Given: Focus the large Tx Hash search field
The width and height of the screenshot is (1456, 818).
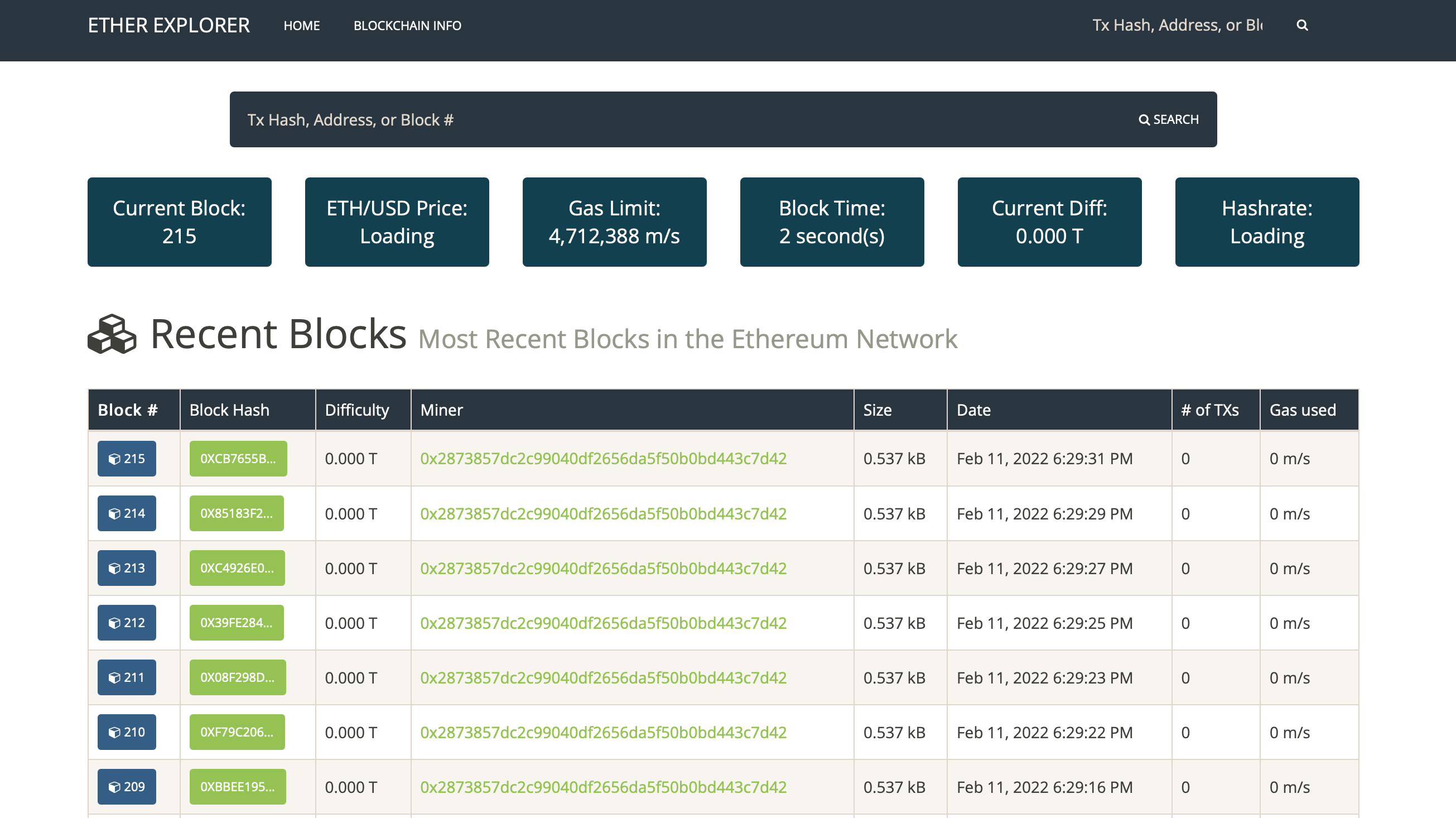Looking at the screenshot, I should [678, 119].
